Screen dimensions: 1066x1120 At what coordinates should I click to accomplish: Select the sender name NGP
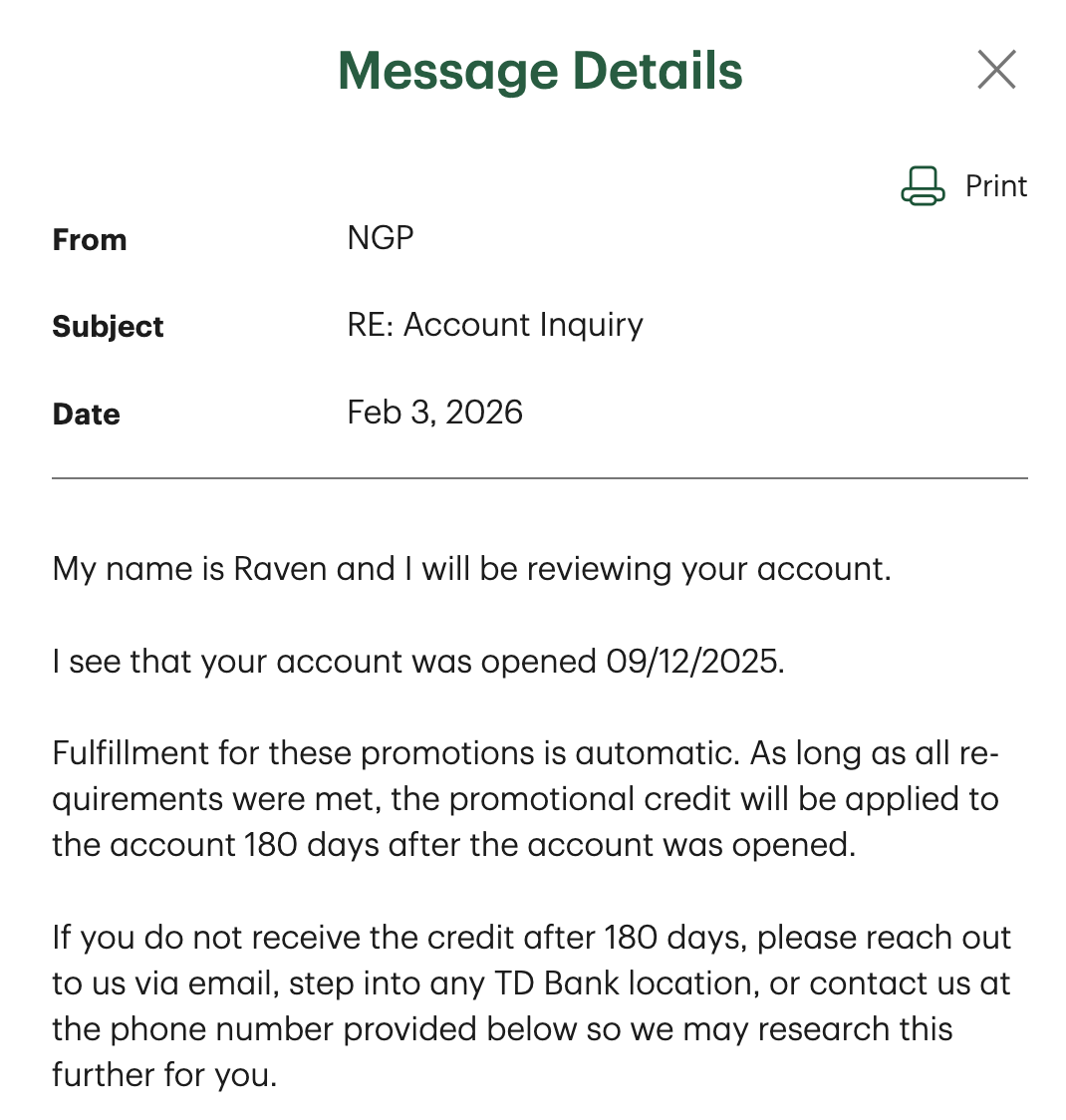[x=381, y=238]
